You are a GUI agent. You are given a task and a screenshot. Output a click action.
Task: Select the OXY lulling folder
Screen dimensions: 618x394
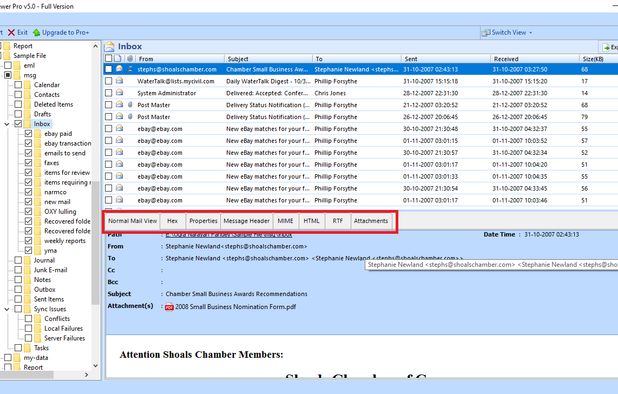(x=60, y=212)
